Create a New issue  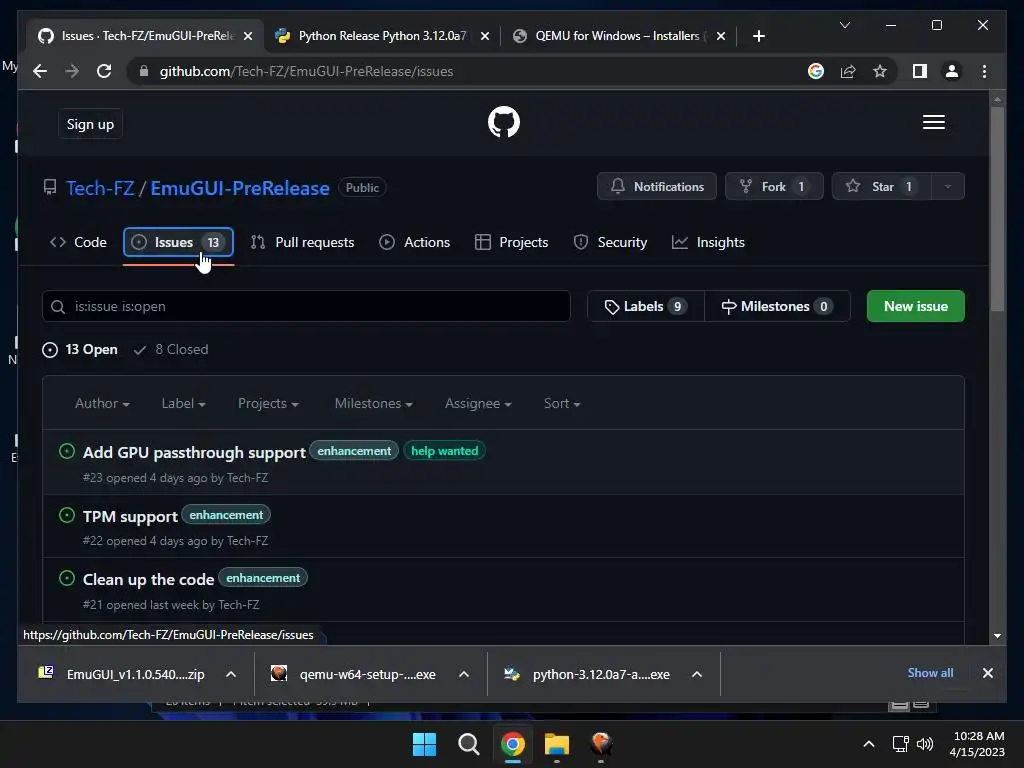pyautogui.click(x=916, y=306)
